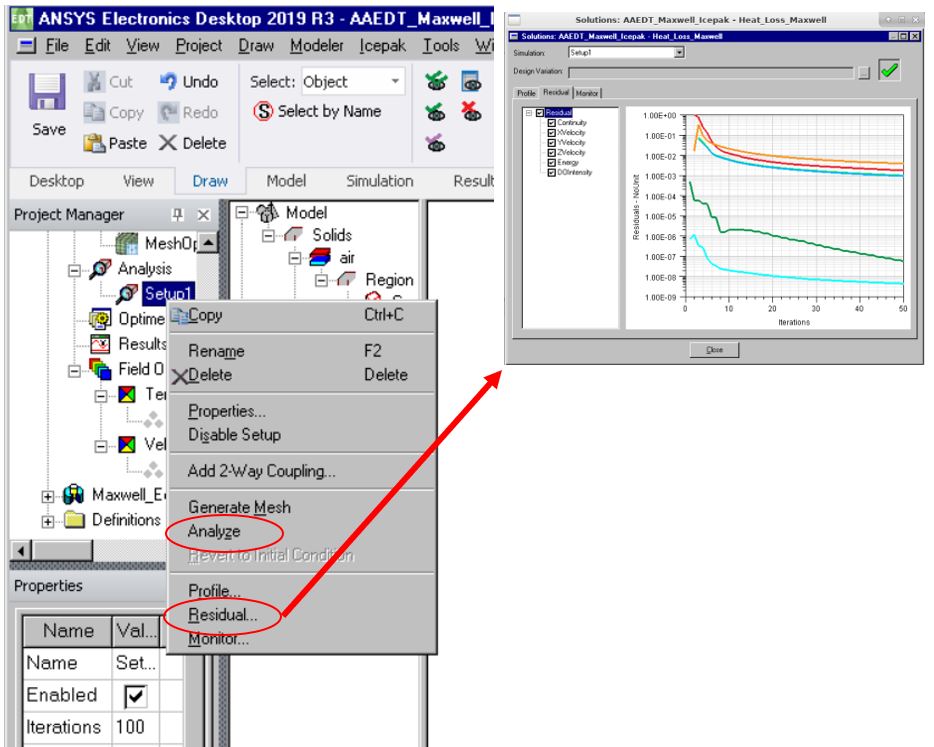Click the Model tree root icon
The width and height of the screenshot is (934, 747).
[267, 212]
